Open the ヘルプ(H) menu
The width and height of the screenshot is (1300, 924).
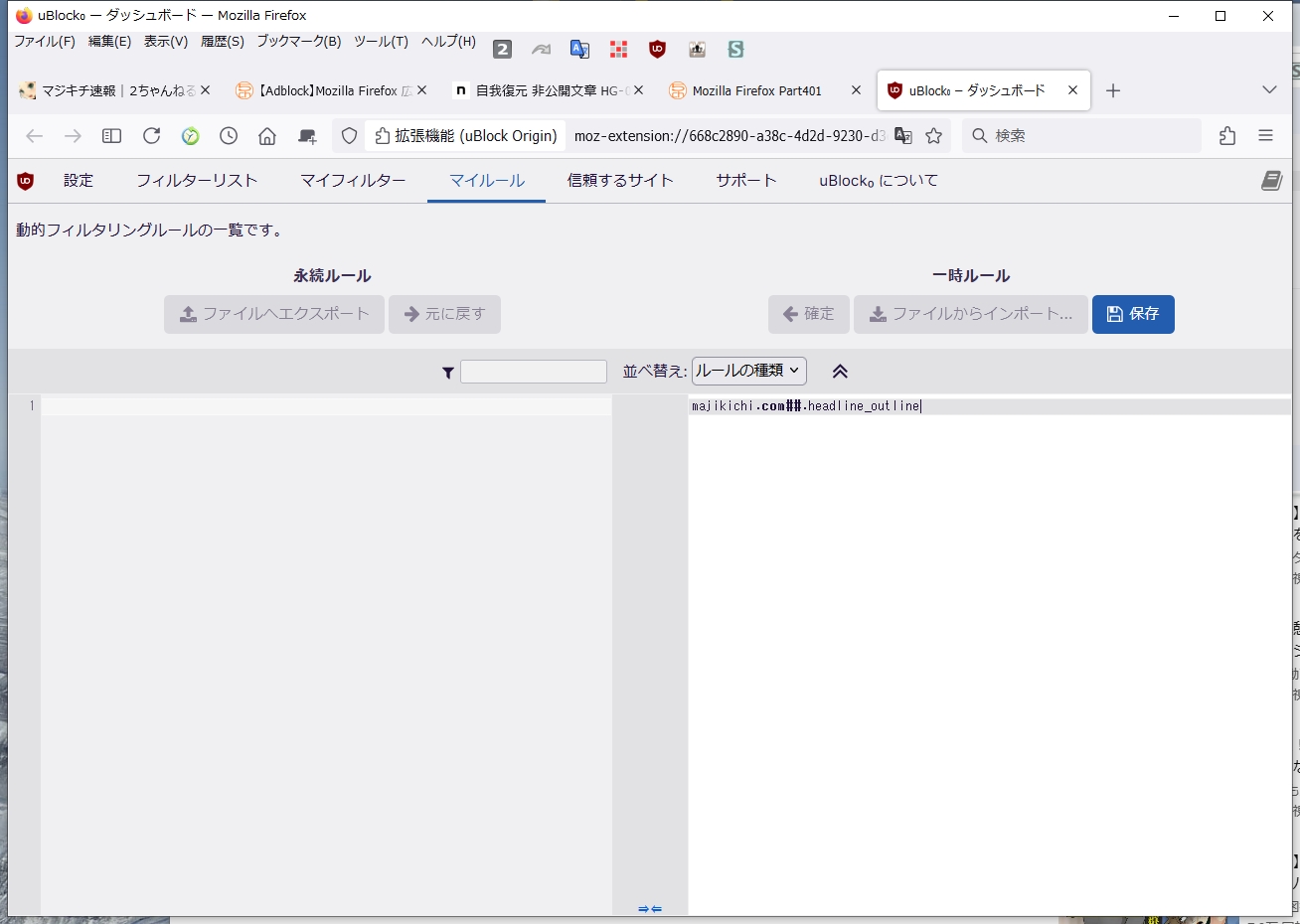[x=448, y=42]
